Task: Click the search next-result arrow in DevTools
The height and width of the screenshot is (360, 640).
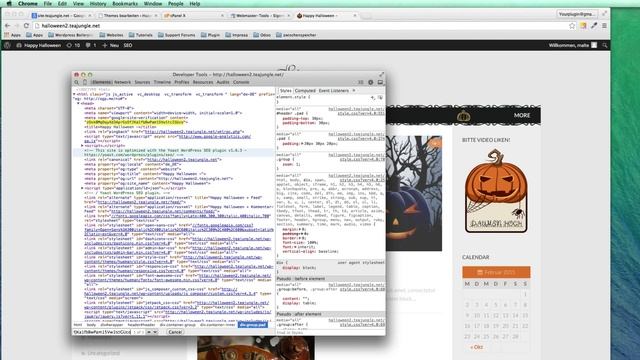Action: click(155, 332)
